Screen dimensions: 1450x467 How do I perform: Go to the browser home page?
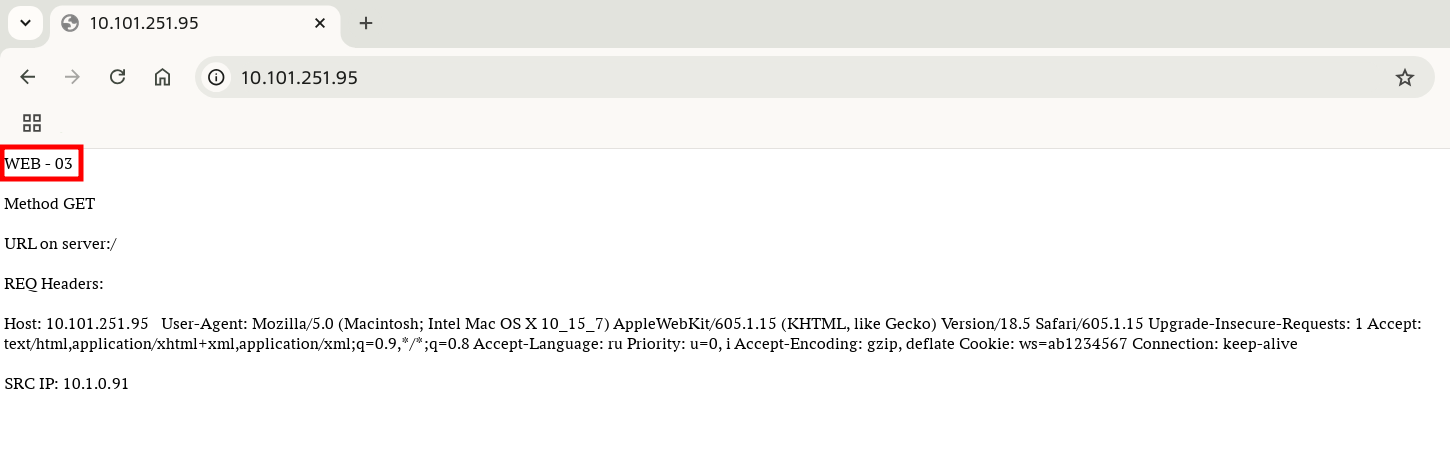tap(162, 77)
